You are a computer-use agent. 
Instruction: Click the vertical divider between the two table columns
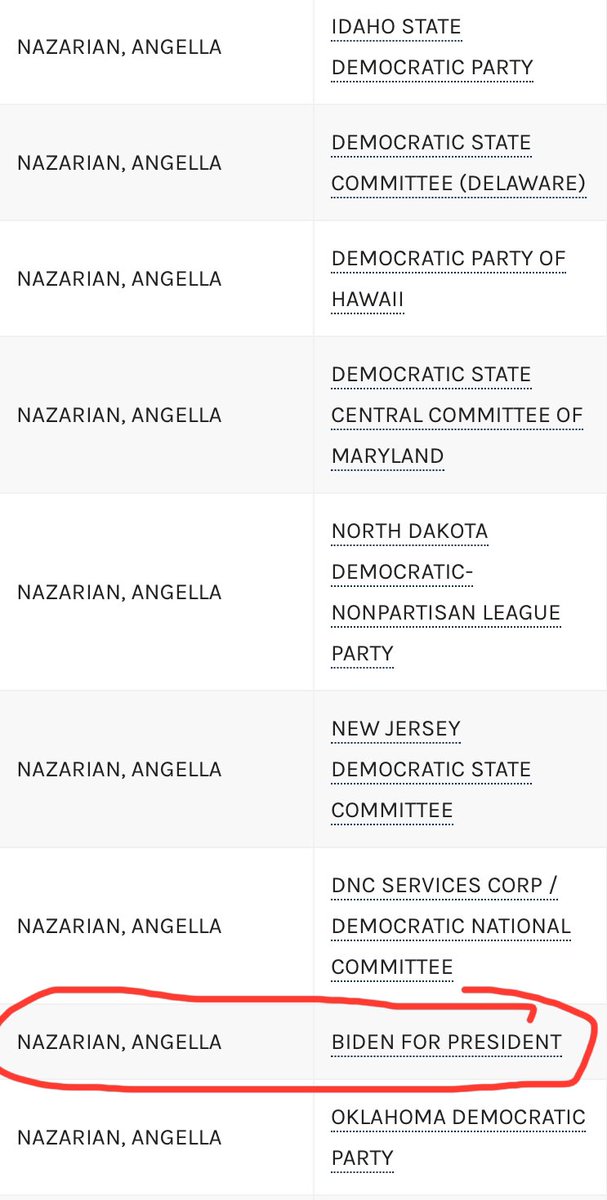(313, 600)
